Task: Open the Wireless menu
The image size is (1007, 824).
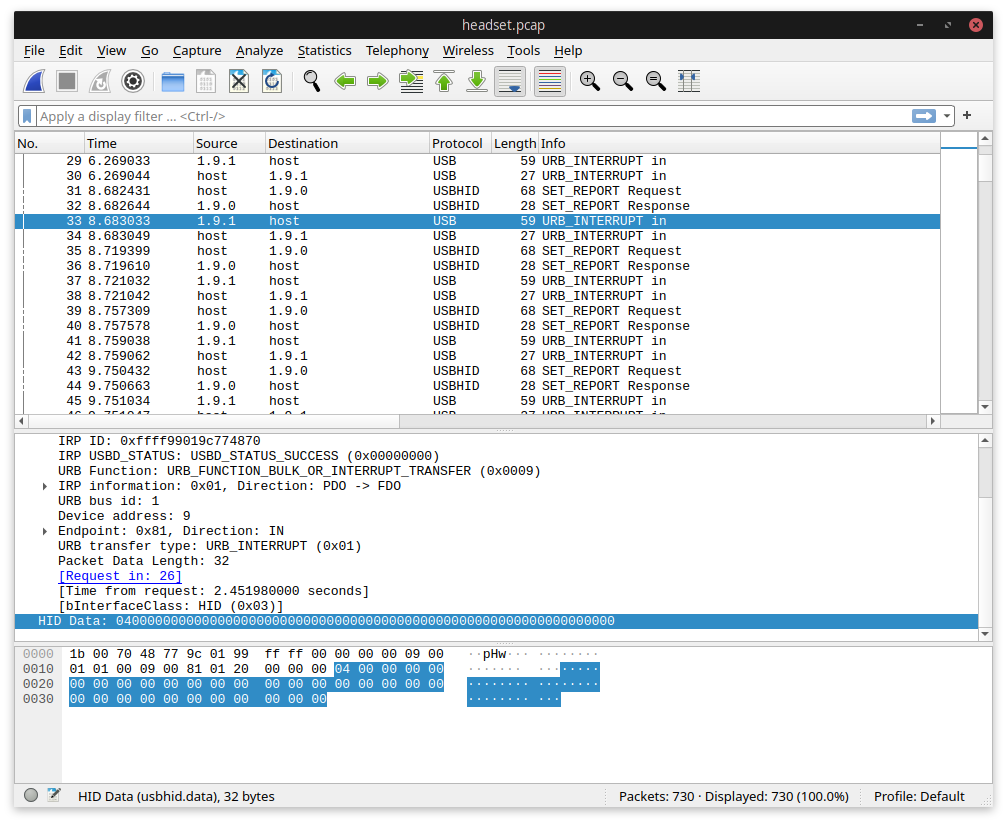Action: [468, 51]
